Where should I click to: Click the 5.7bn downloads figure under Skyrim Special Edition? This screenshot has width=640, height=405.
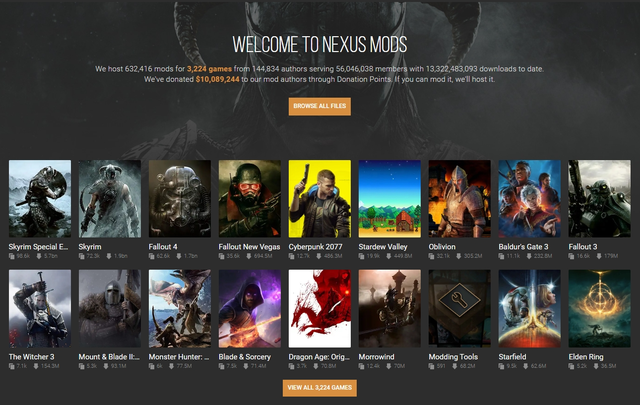coord(51,256)
